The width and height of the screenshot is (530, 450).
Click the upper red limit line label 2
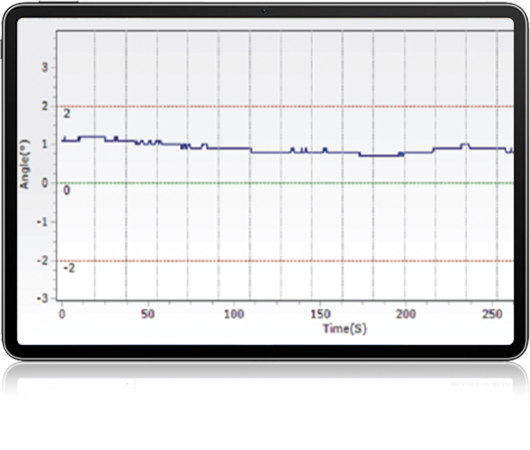[67, 114]
